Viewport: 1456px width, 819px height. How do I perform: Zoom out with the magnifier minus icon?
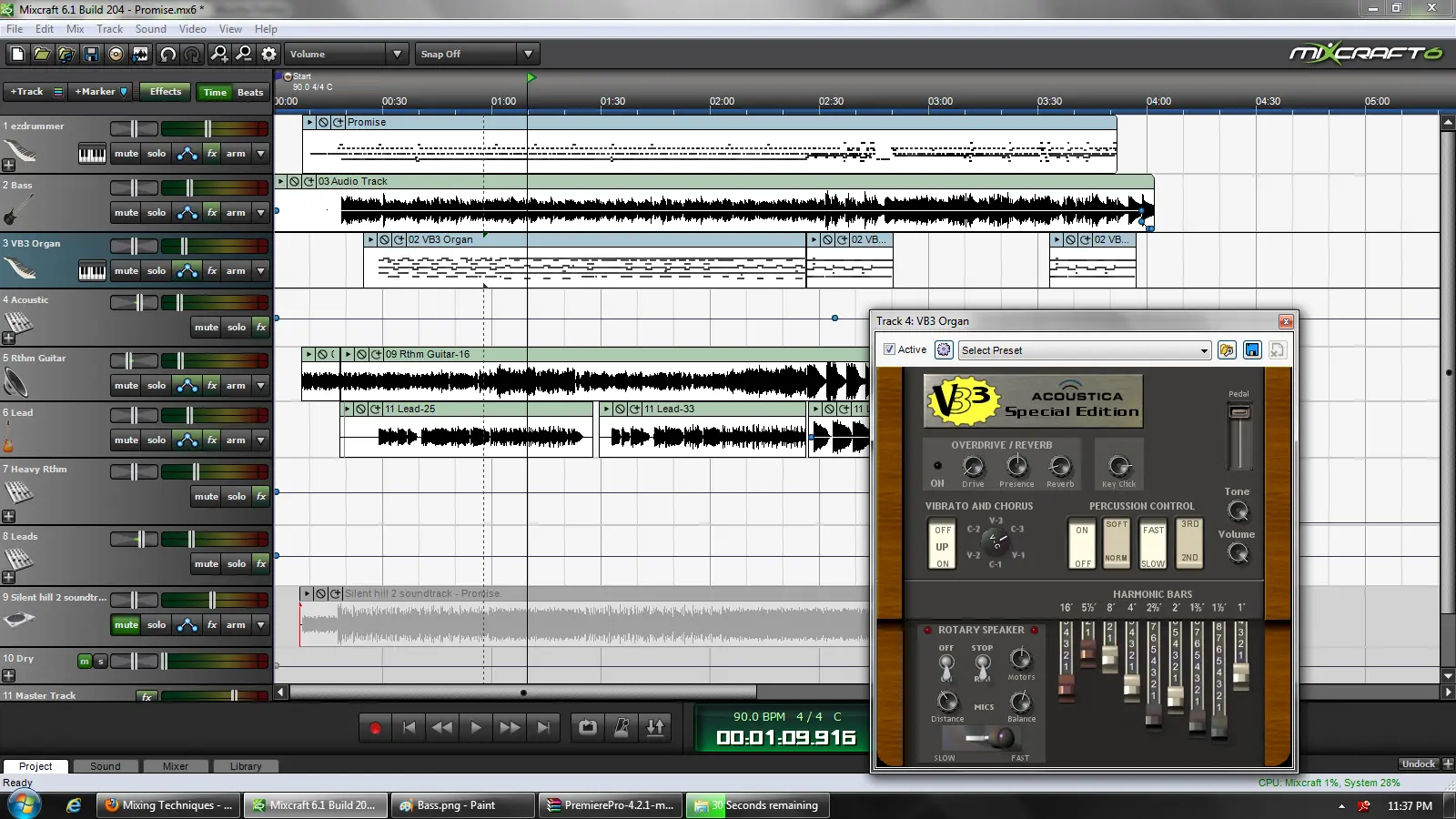click(244, 55)
